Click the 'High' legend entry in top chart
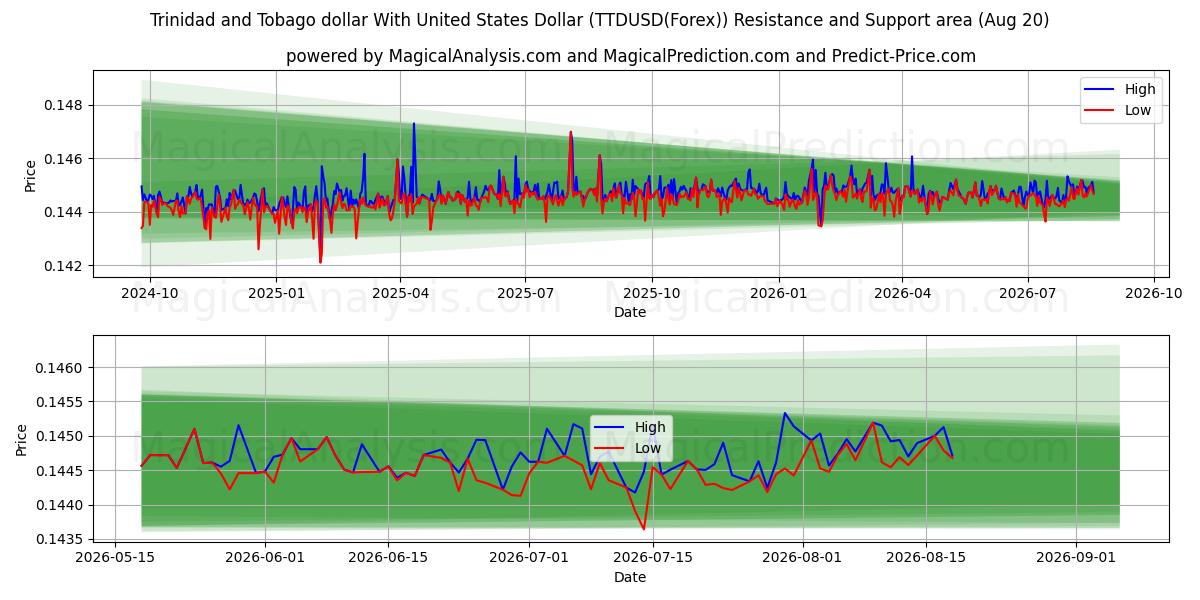 tap(1140, 89)
